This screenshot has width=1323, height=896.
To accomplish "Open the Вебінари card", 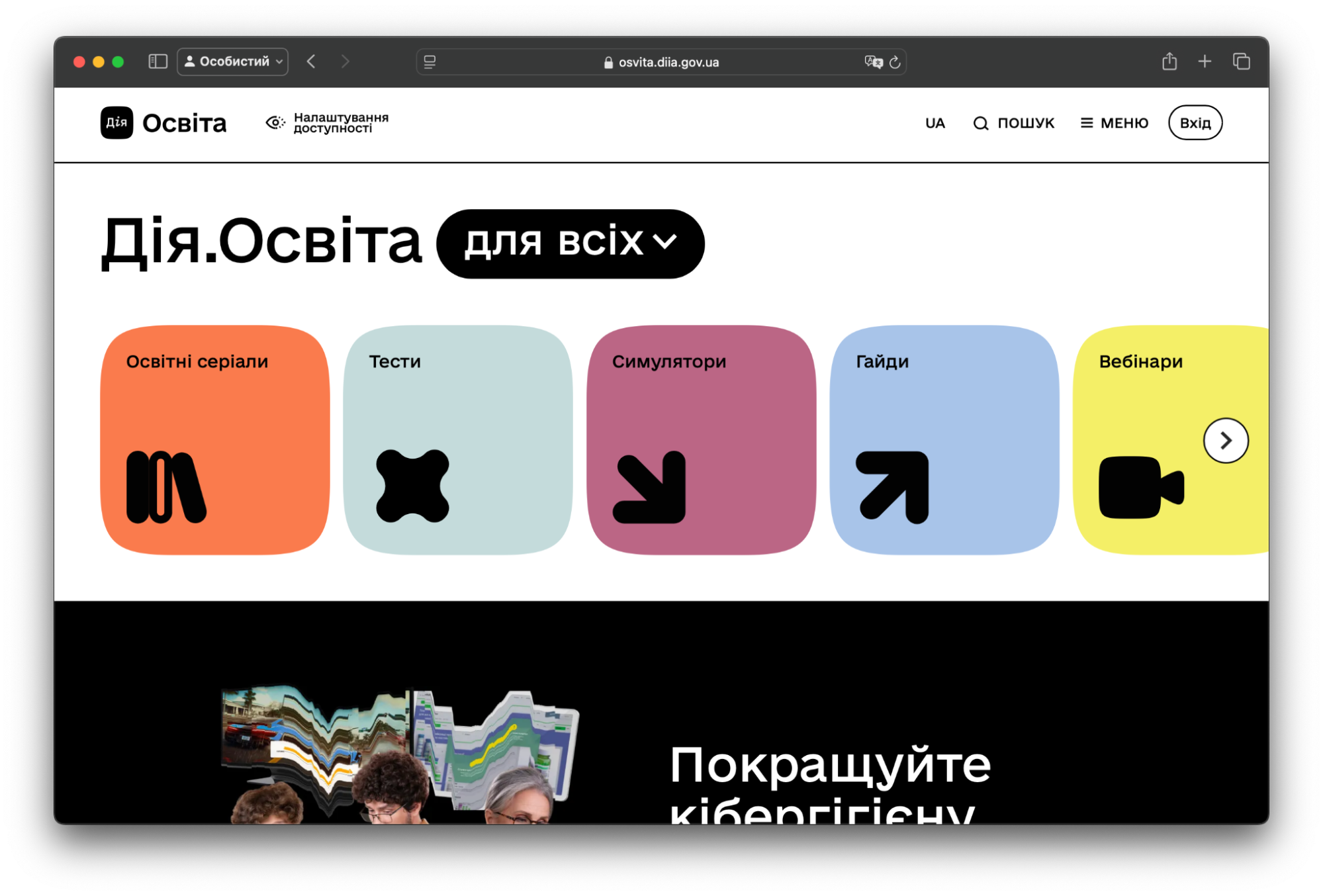I will [1171, 440].
